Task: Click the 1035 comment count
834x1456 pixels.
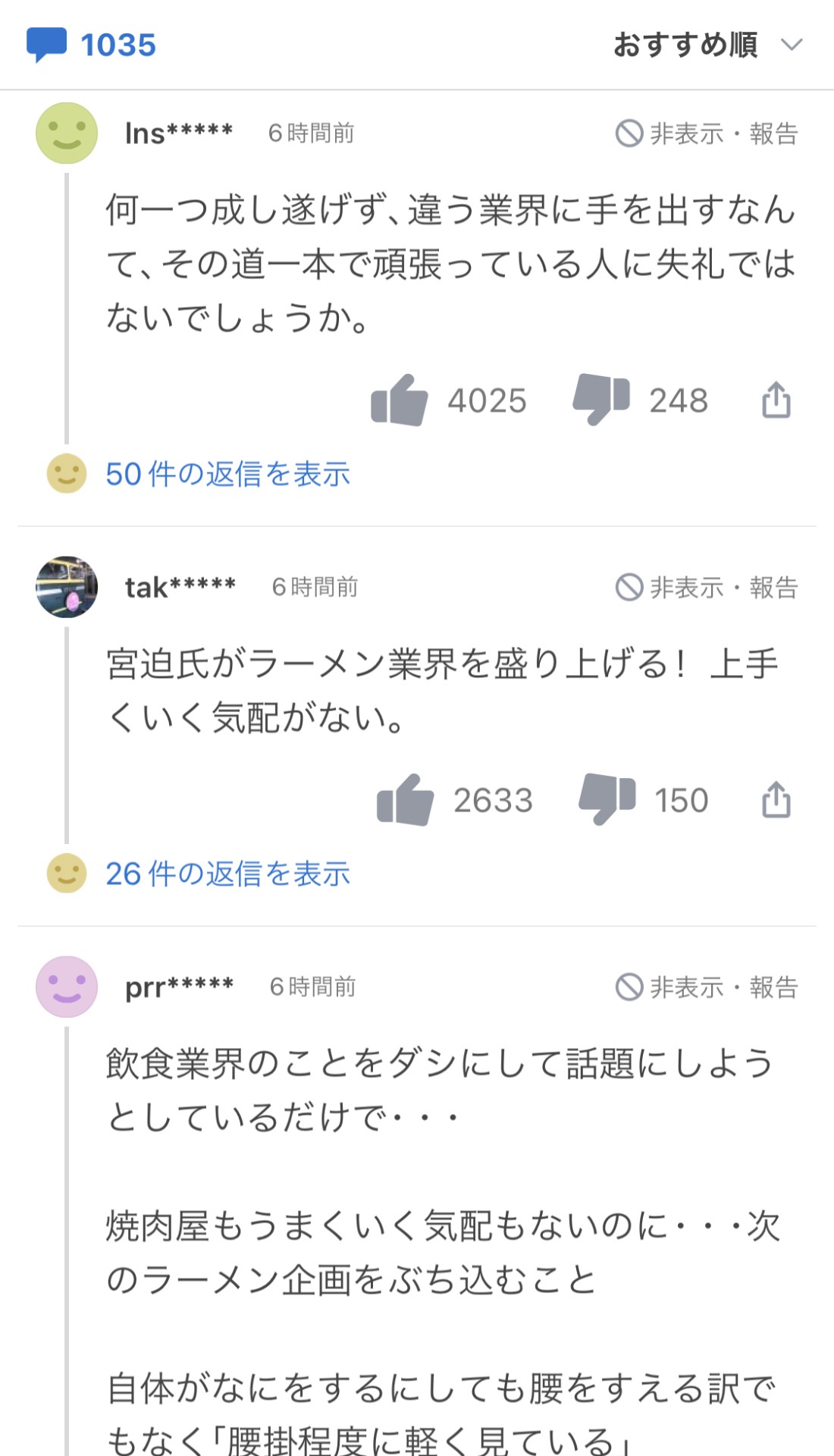Action: tap(118, 45)
